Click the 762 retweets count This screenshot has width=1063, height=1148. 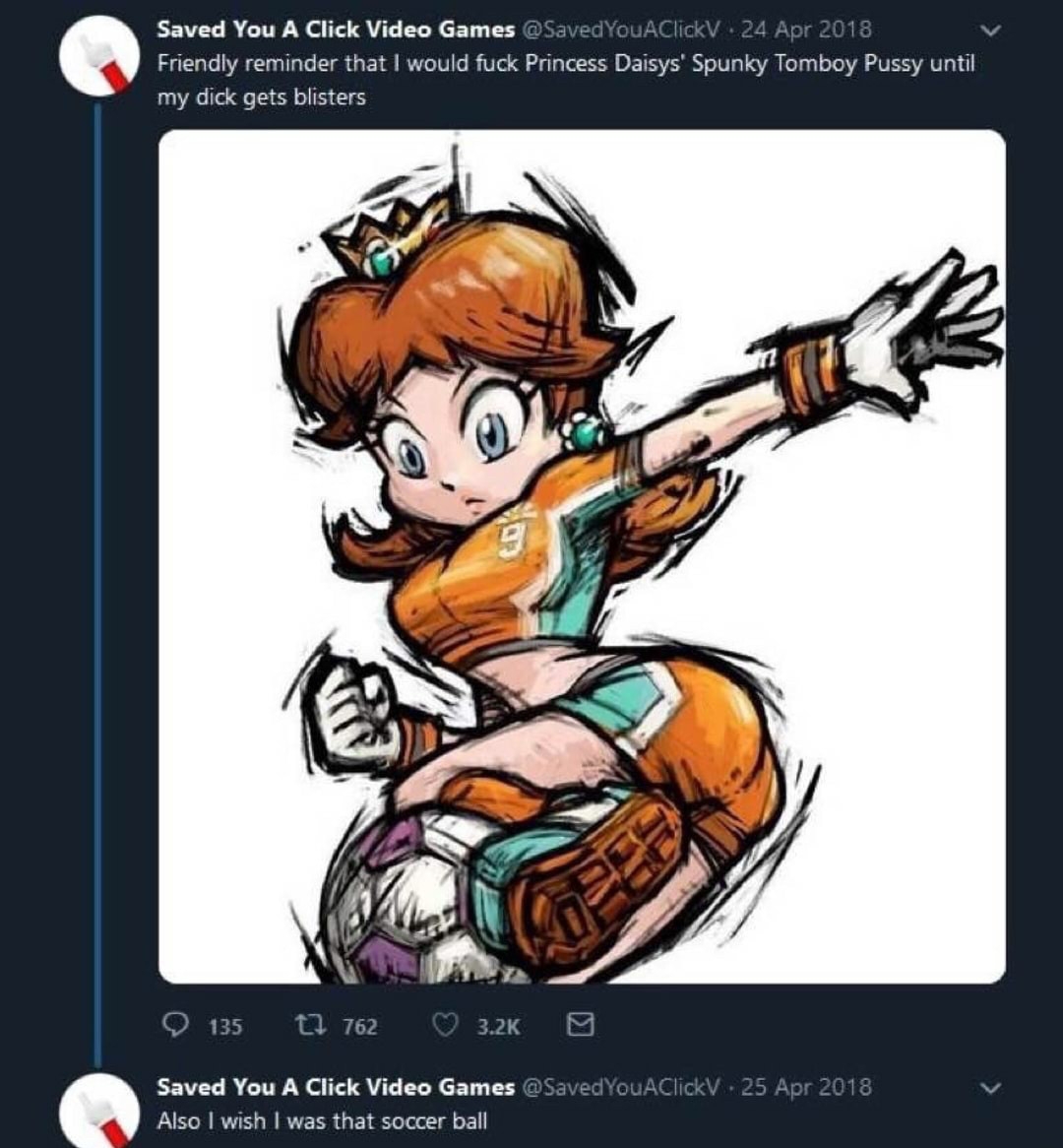click(x=359, y=1027)
